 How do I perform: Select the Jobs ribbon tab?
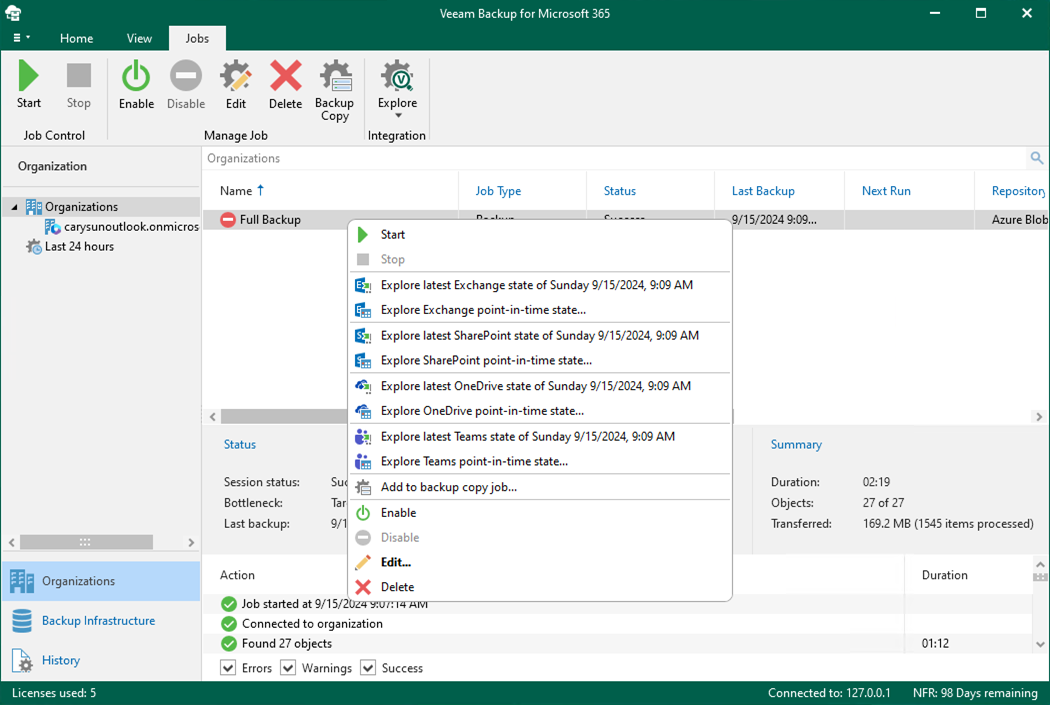pos(197,38)
